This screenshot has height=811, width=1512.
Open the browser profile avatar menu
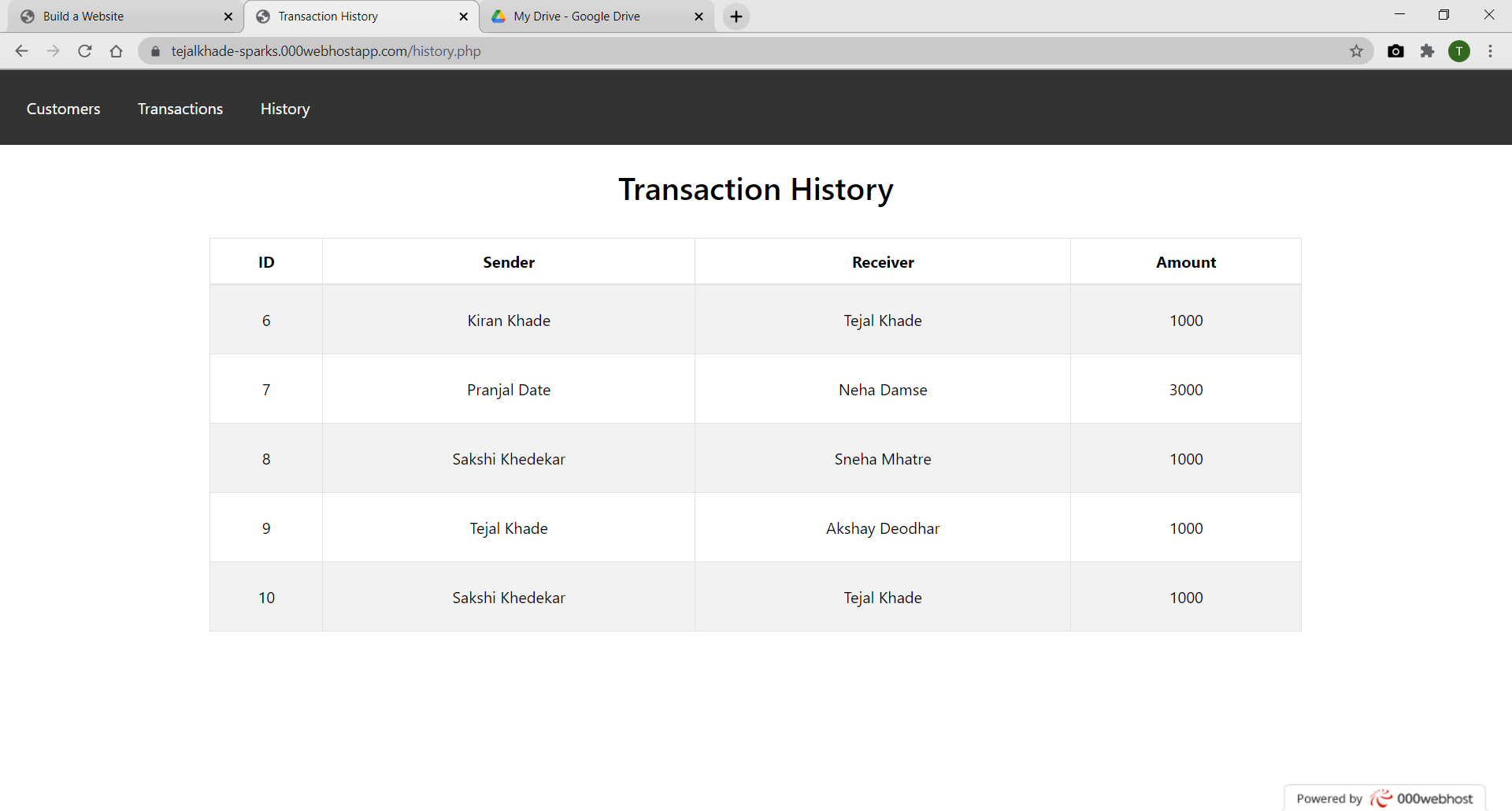(x=1460, y=50)
